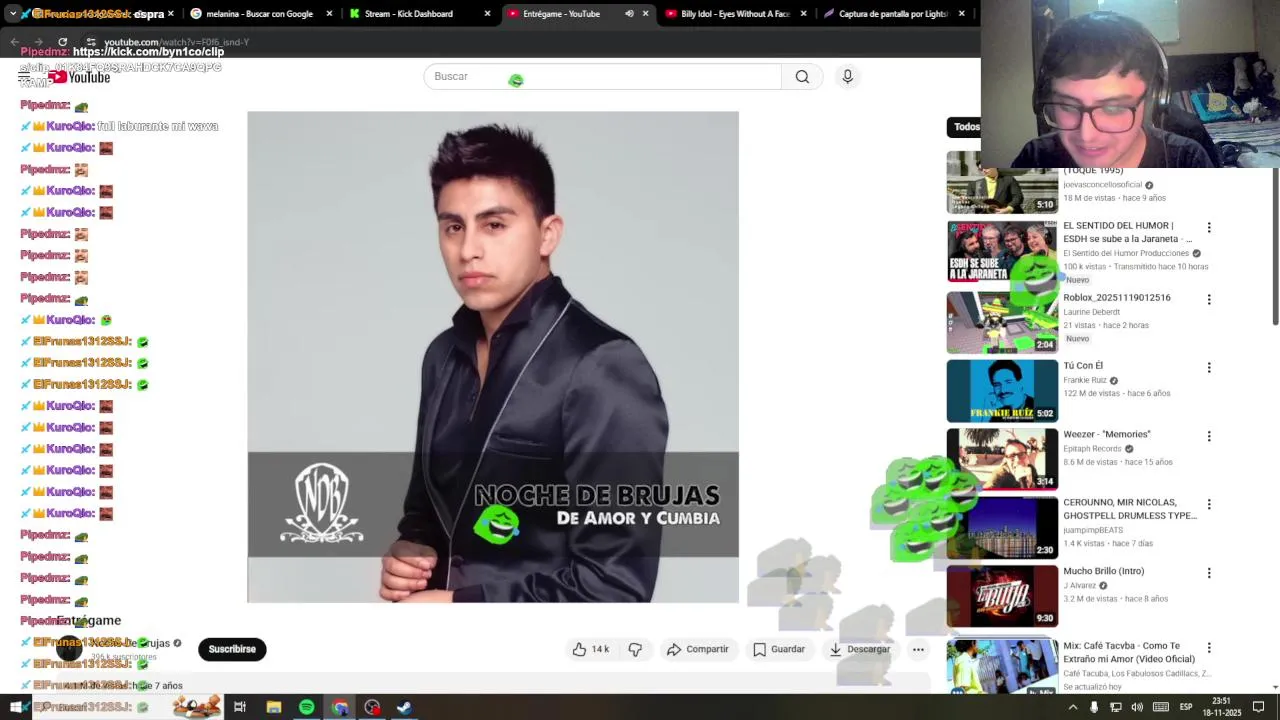This screenshot has height=720, width=1280.
Task: Click the browser address bar URL
Action: tap(176, 42)
